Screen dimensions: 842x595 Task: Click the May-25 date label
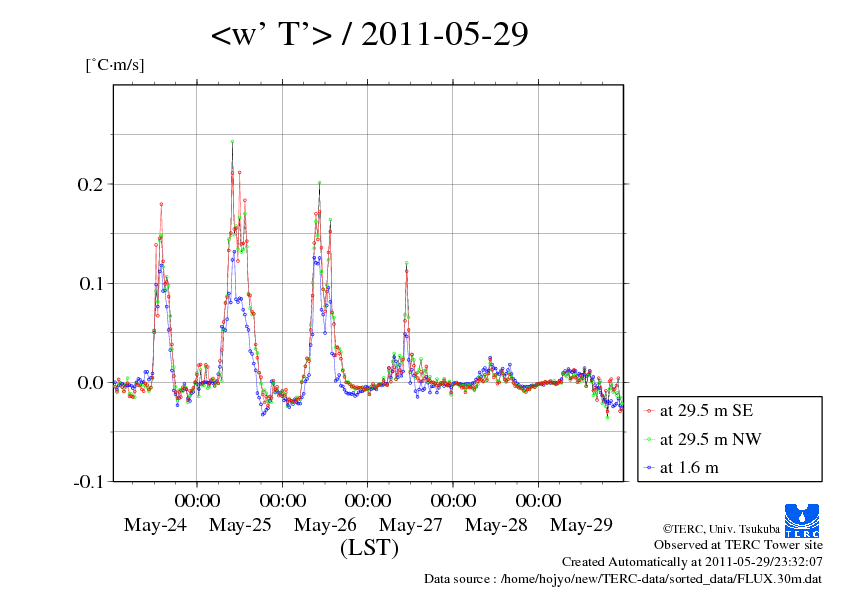[240, 524]
